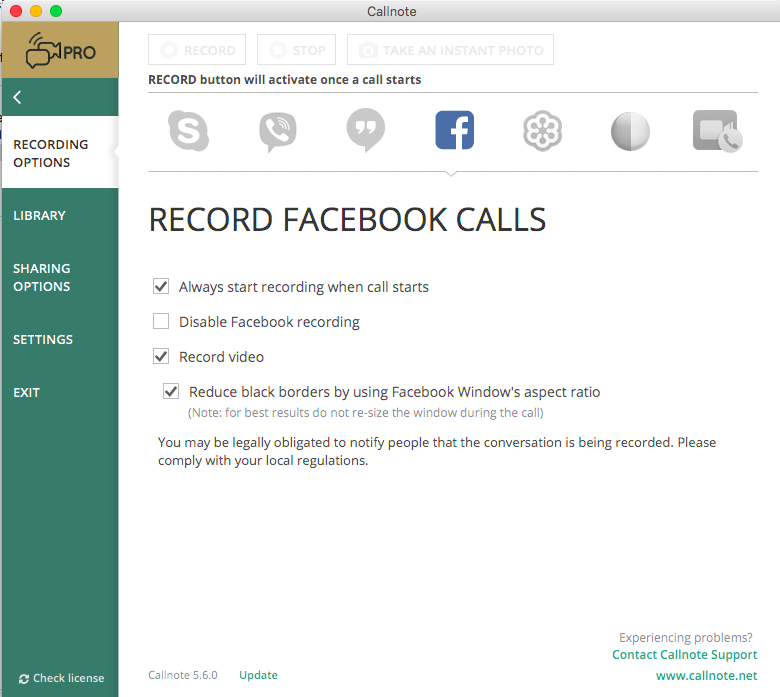Open Contact Callnote Support link
Viewport: 780px width, 697px height.
pos(684,655)
